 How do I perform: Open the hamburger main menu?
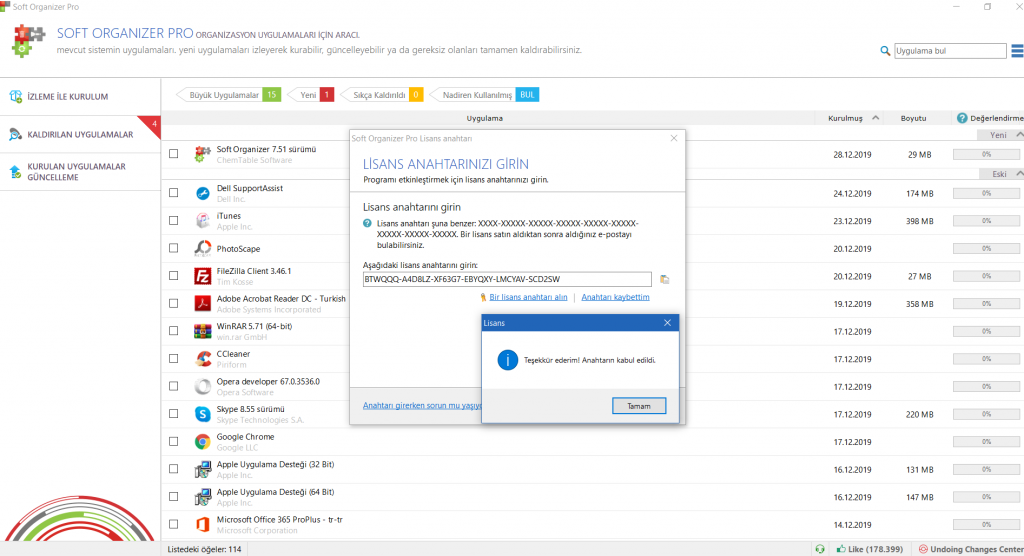pos(1017,50)
